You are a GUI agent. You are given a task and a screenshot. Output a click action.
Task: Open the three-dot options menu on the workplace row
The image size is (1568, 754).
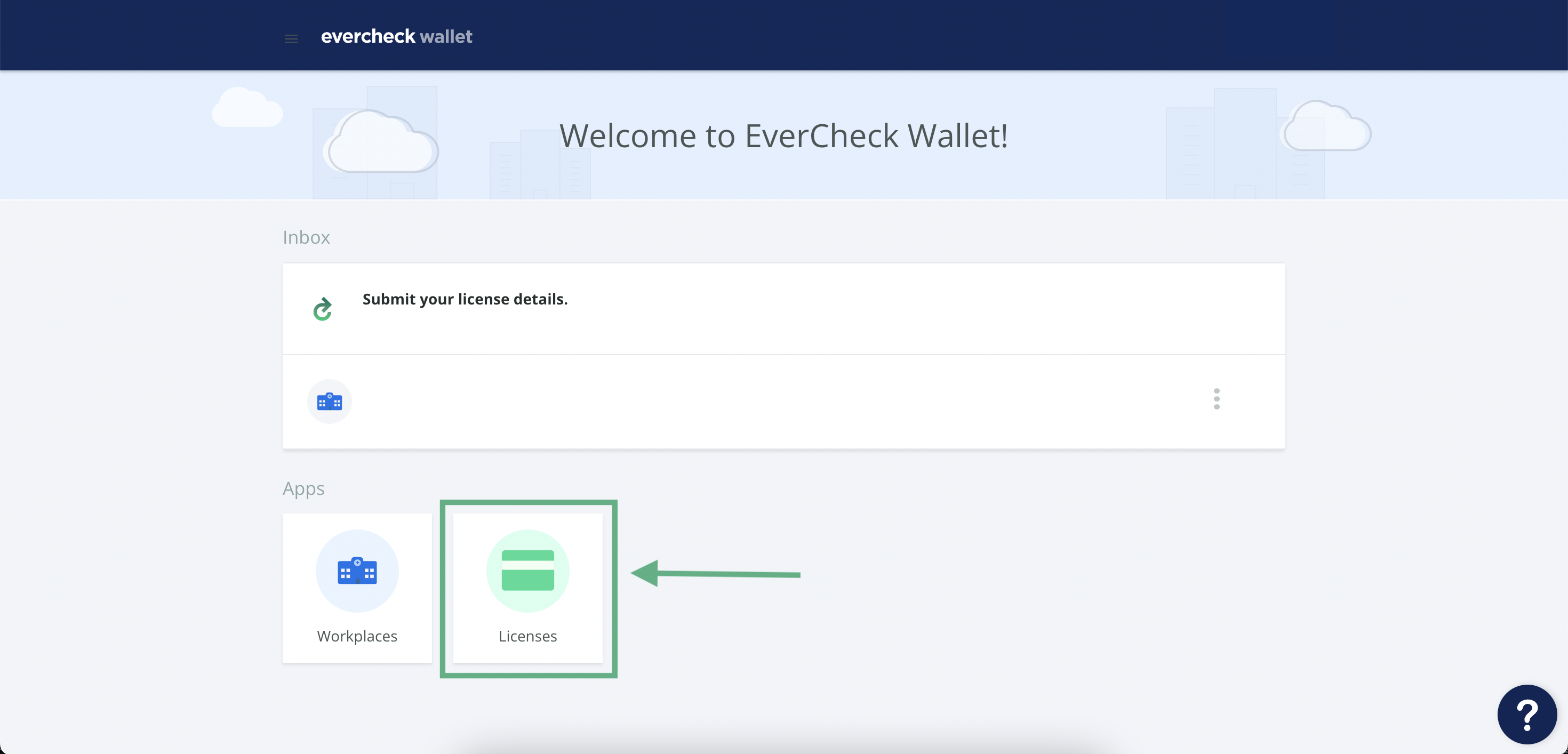pyautogui.click(x=1216, y=399)
